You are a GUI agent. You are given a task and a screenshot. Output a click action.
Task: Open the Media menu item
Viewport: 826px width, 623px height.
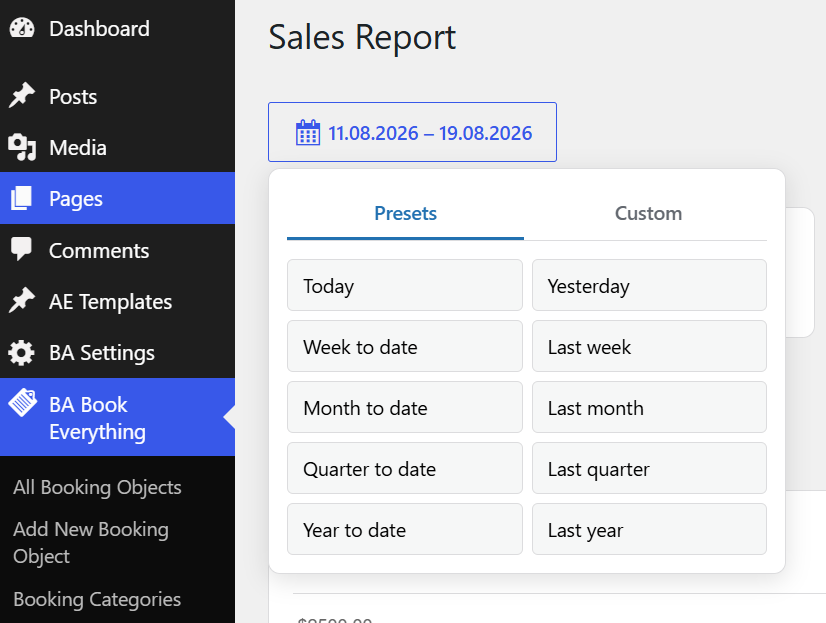click(x=117, y=147)
